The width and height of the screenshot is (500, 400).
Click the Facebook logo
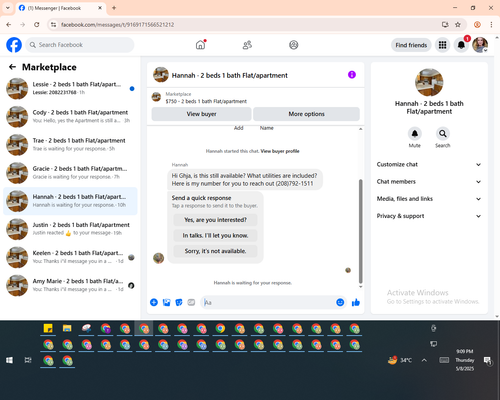pos(14,45)
